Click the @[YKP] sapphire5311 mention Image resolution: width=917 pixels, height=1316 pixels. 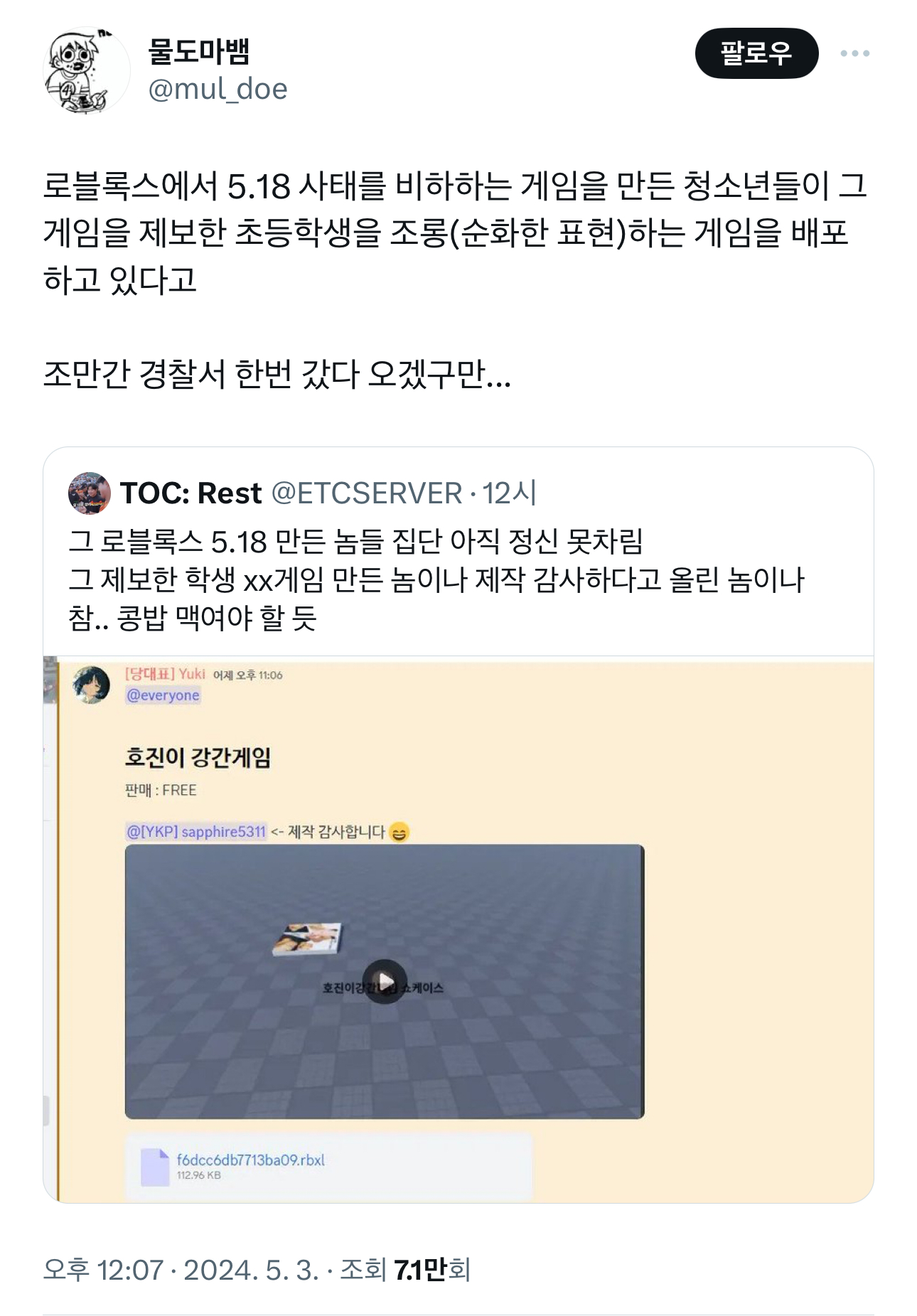[195, 831]
